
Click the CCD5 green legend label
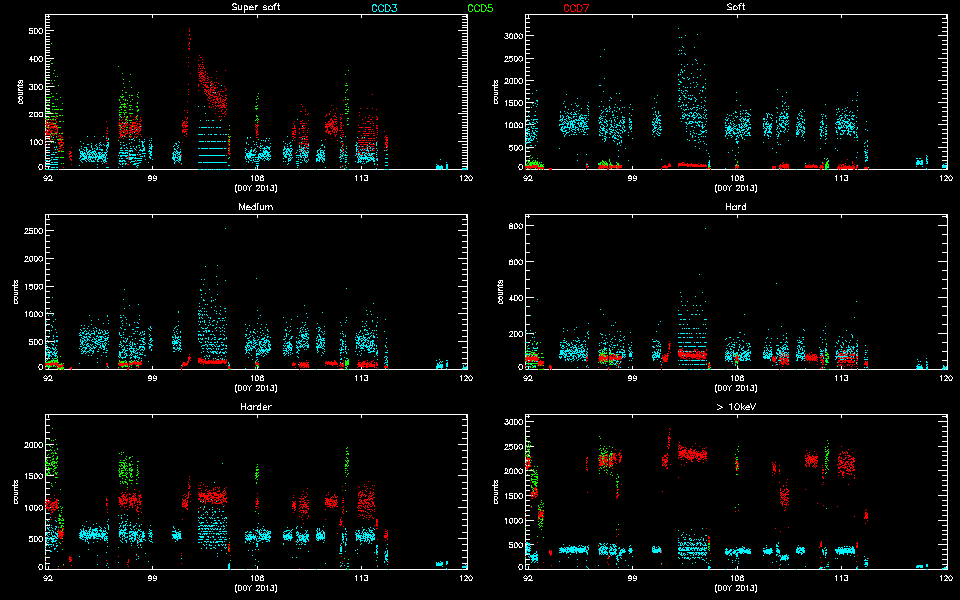(x=480, y=8)
